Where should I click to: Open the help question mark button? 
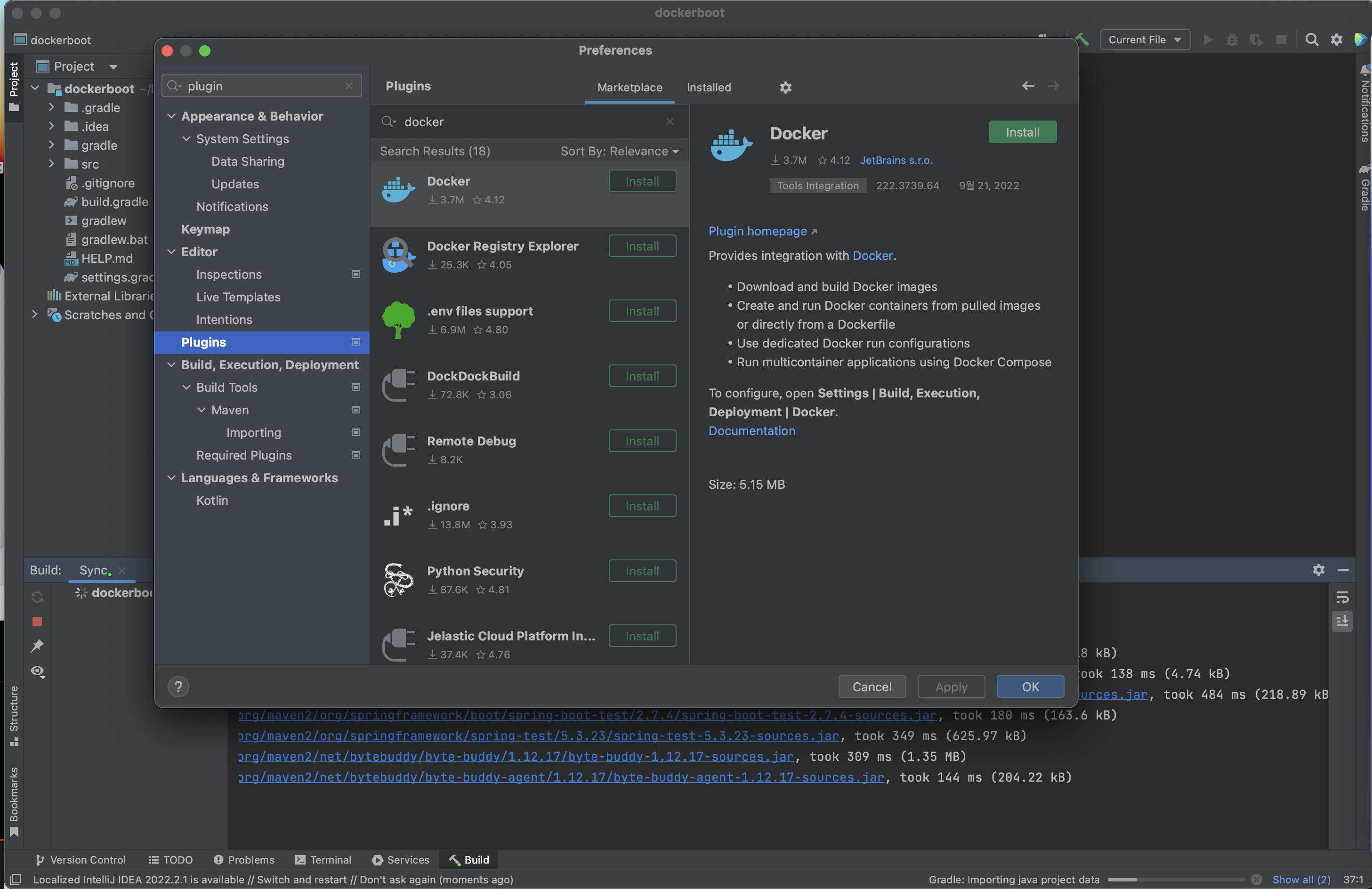point(178,687)
